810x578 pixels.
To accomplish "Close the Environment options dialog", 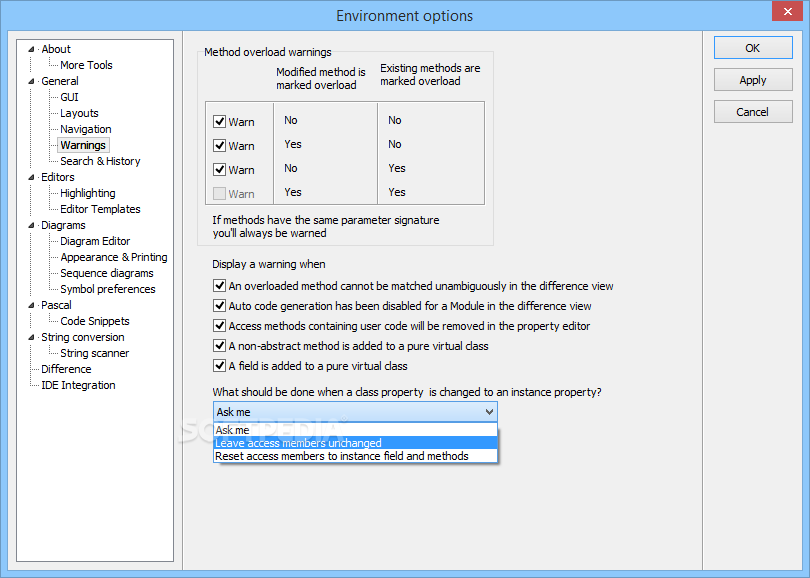I will pyautogui.click(x=787, y=11).
